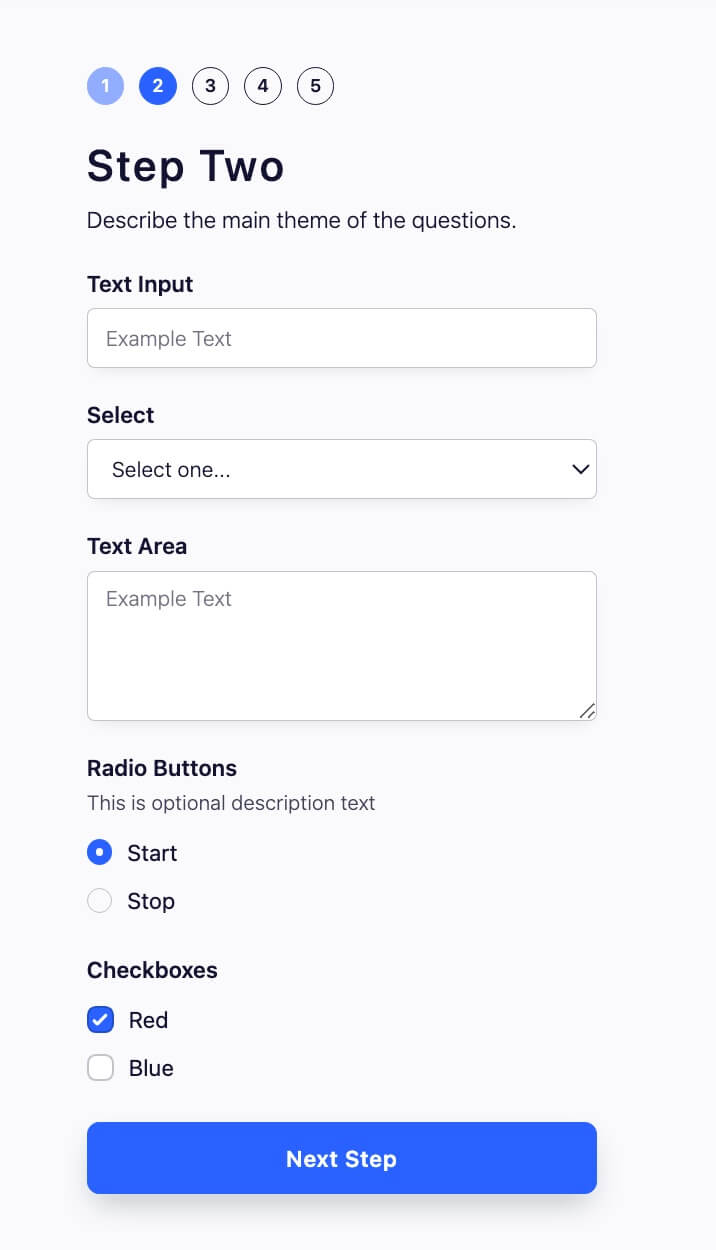Jump to step 3 in the progress bar

coord(210,86)
